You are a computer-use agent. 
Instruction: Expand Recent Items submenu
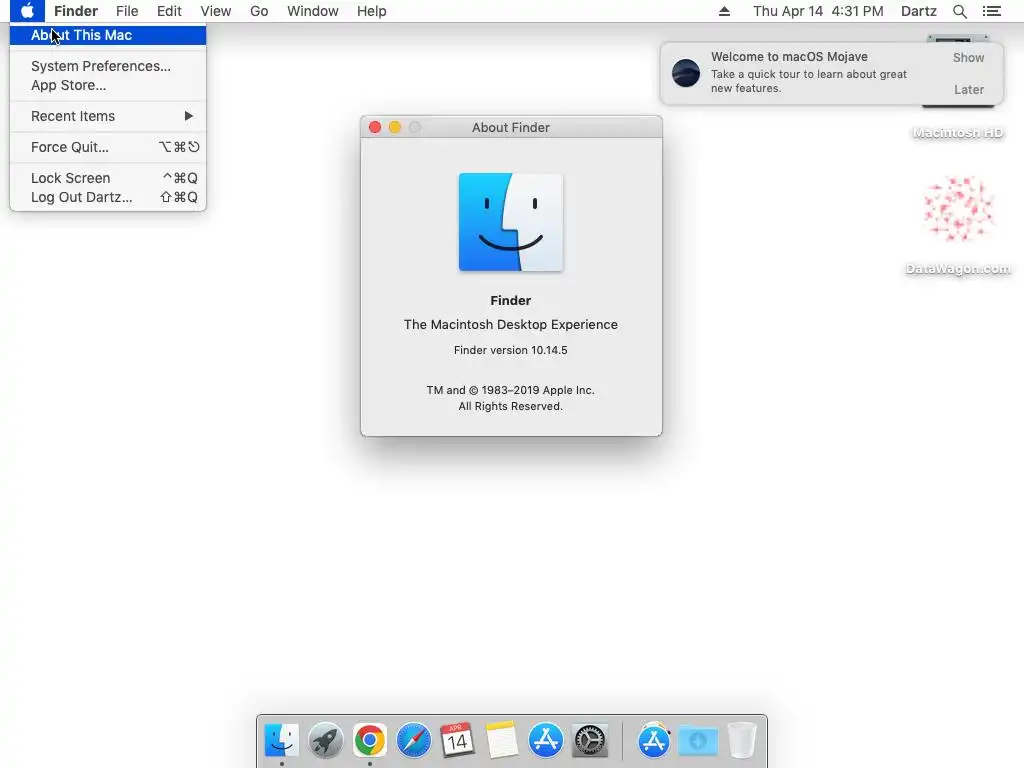coord(108,116)
